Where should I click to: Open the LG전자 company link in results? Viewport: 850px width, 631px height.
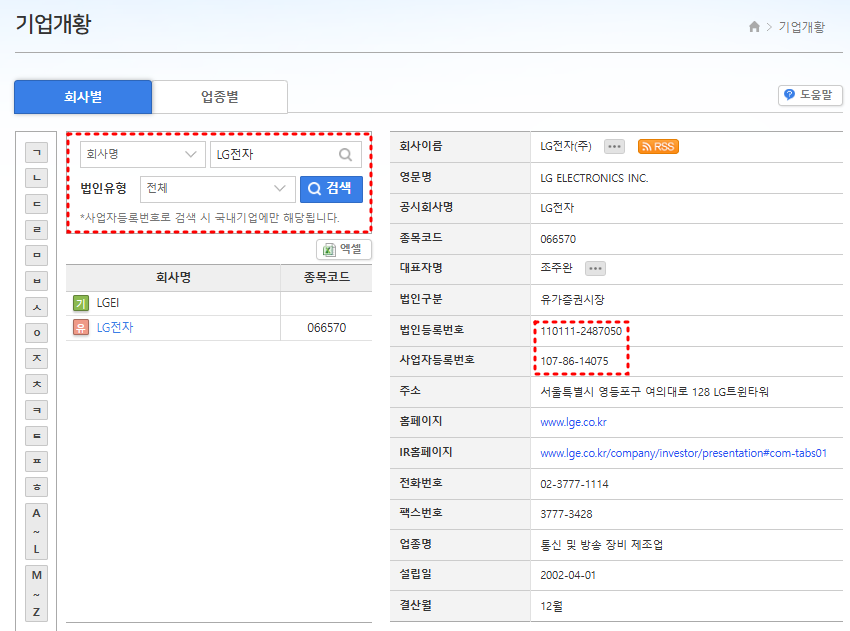click(x=115, y=327)
